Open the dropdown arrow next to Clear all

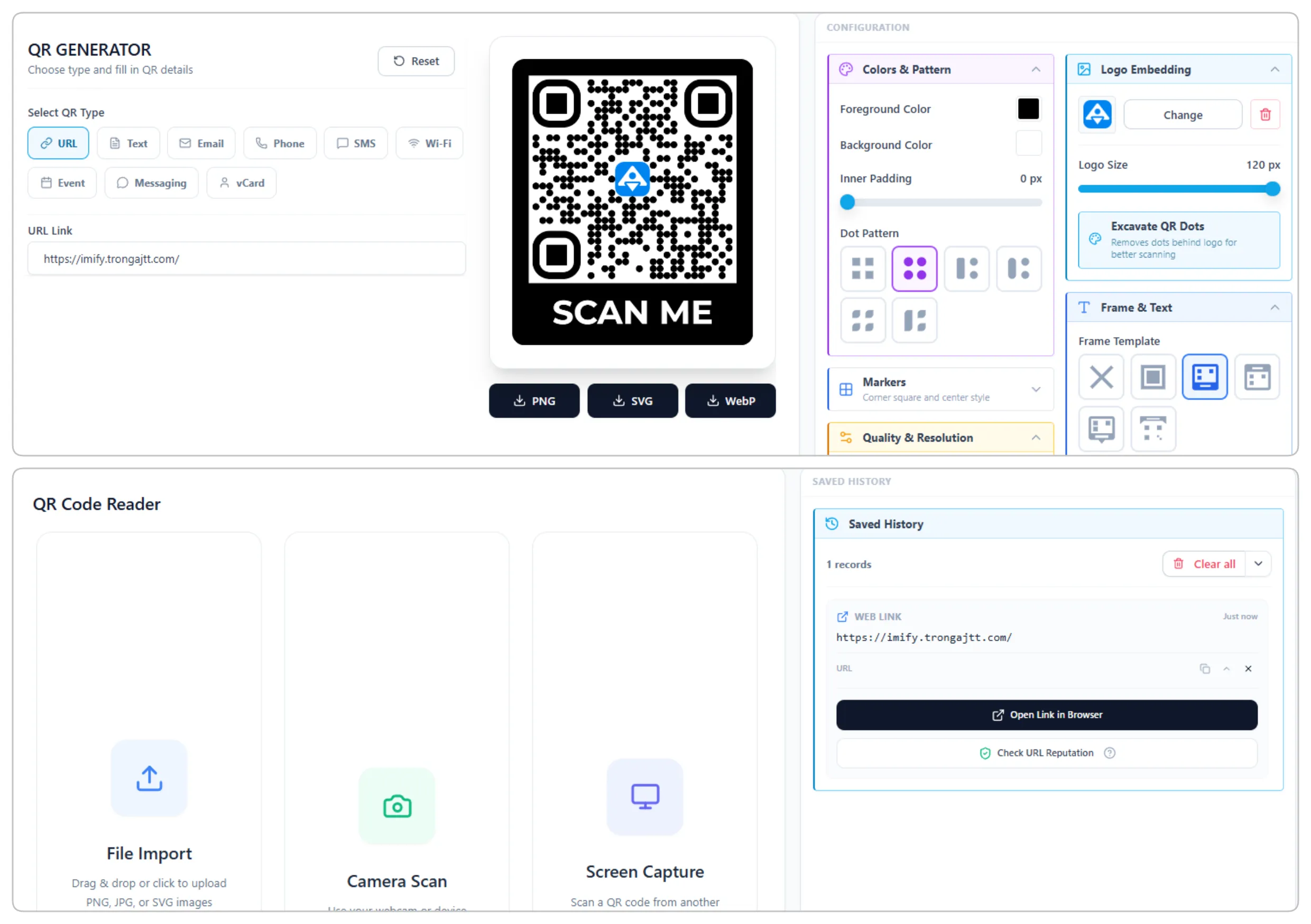click(x=1258, y=563)
